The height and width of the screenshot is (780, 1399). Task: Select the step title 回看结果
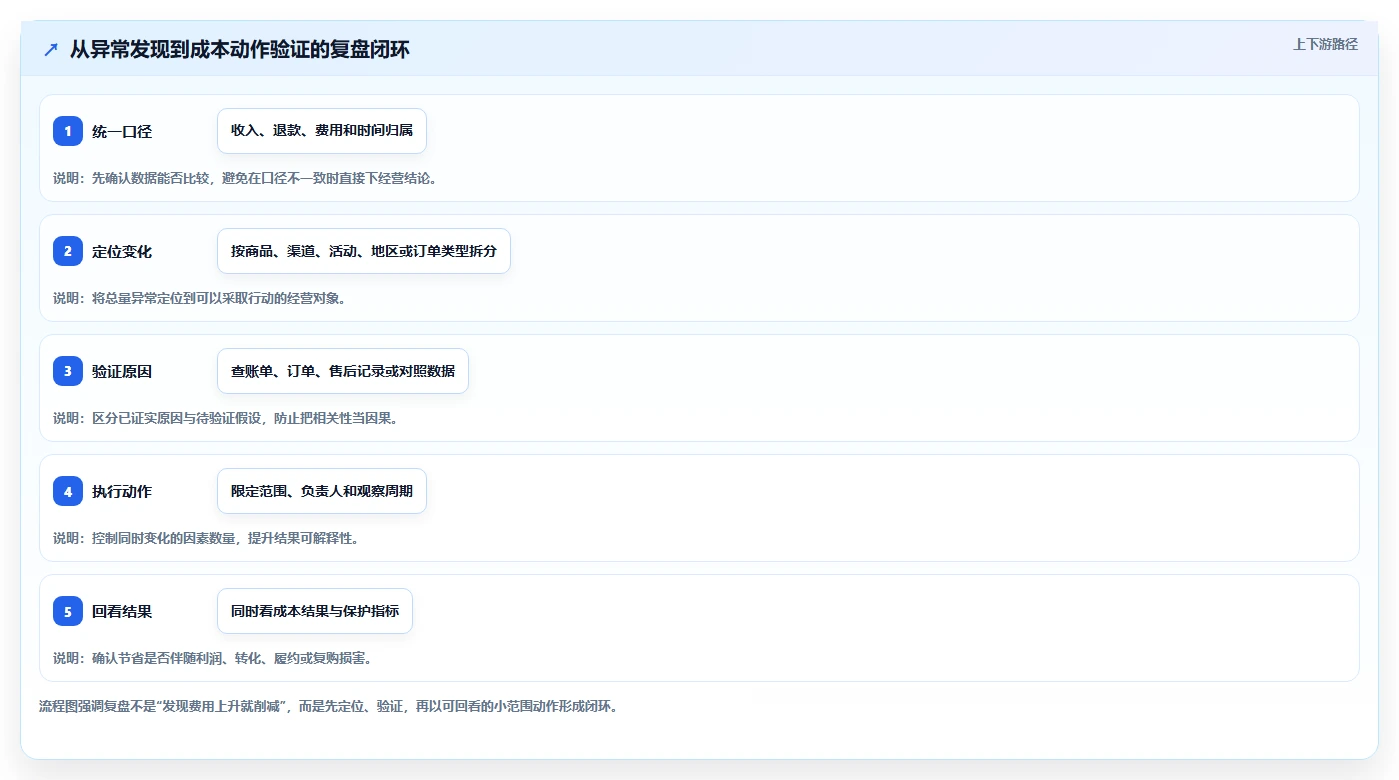[122, 612]
